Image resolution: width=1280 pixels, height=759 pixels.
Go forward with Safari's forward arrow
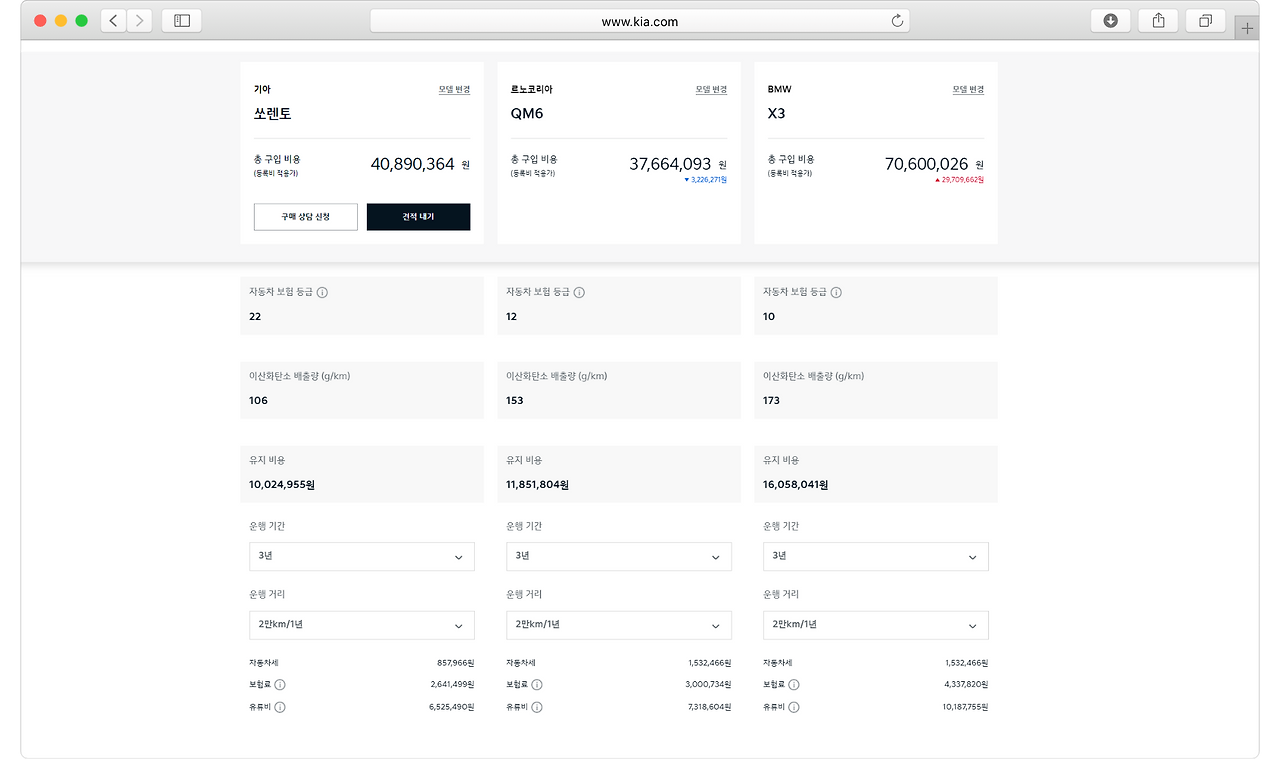(x=139, y=20)
